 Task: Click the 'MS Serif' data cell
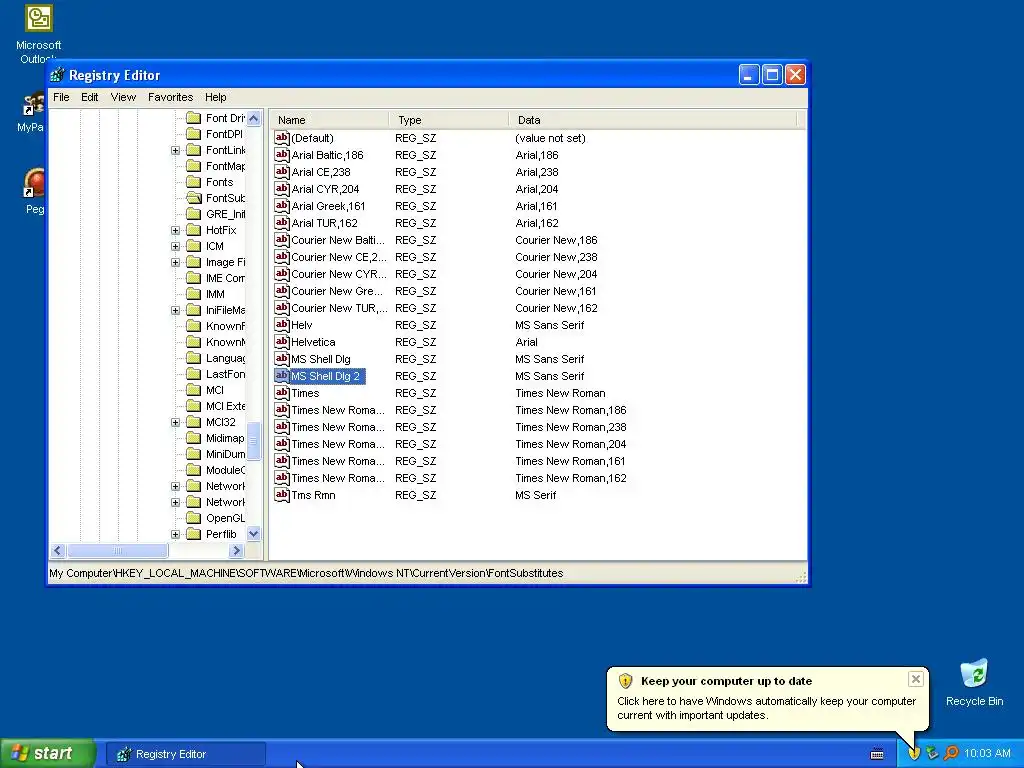tap(536, 495)
